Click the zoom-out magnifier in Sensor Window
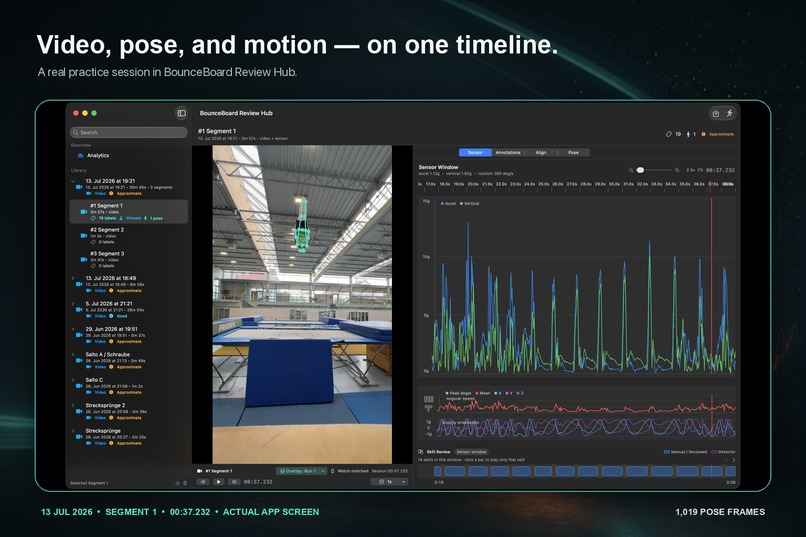 pyautogui.click(x=631, y=170)
